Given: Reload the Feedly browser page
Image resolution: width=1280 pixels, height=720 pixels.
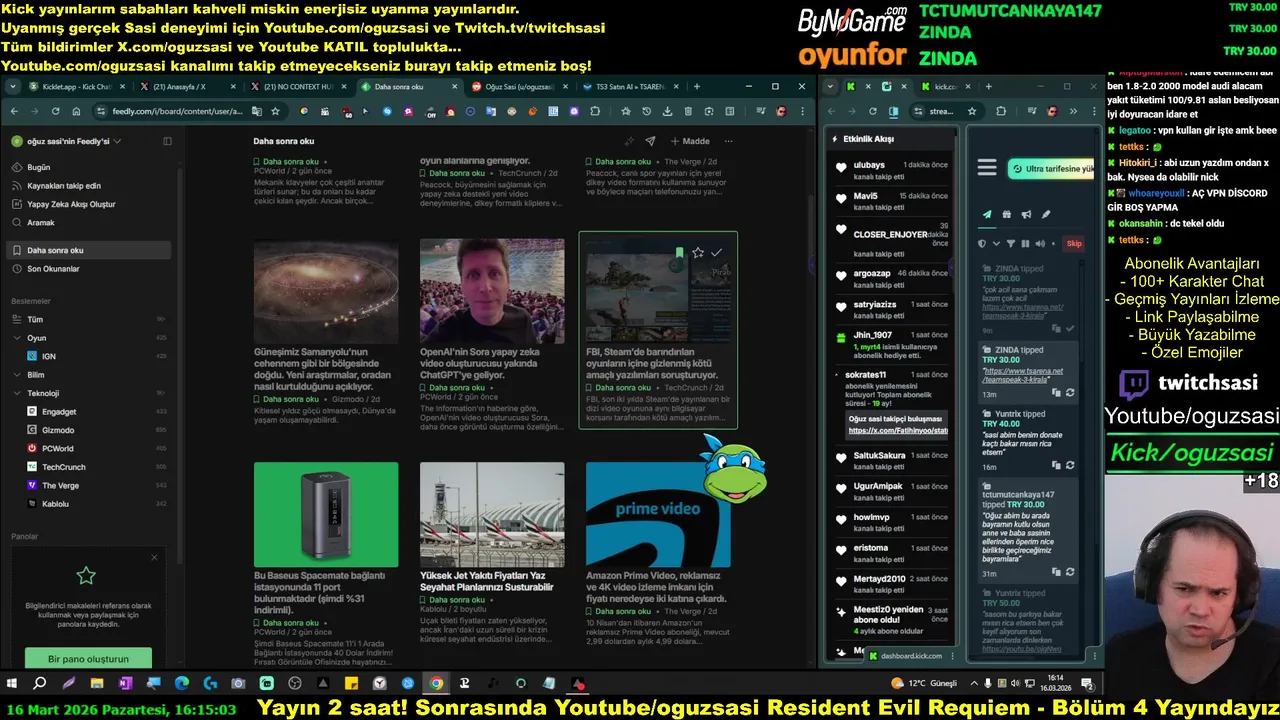Looking at the screenshot, I should (55, 111).
